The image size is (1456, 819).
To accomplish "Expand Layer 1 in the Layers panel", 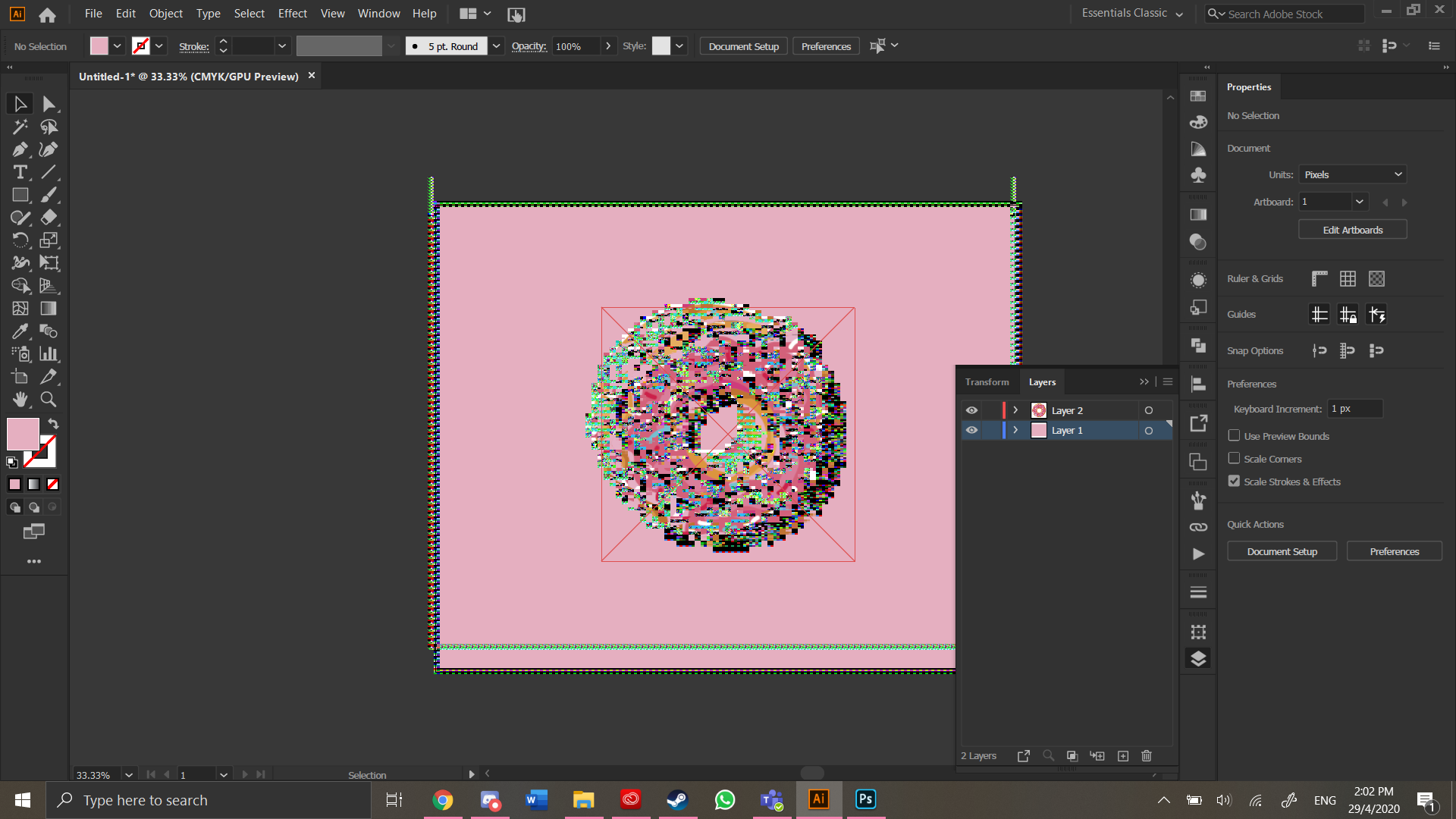I will pos(1015,430).
